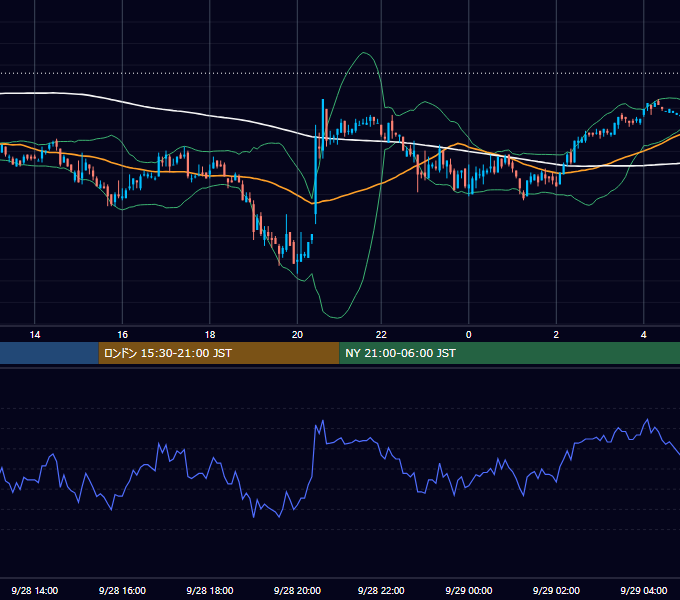Click the hour label 20 on price chart axis
This screenshot has height=600, width=680.
(297, 334)
